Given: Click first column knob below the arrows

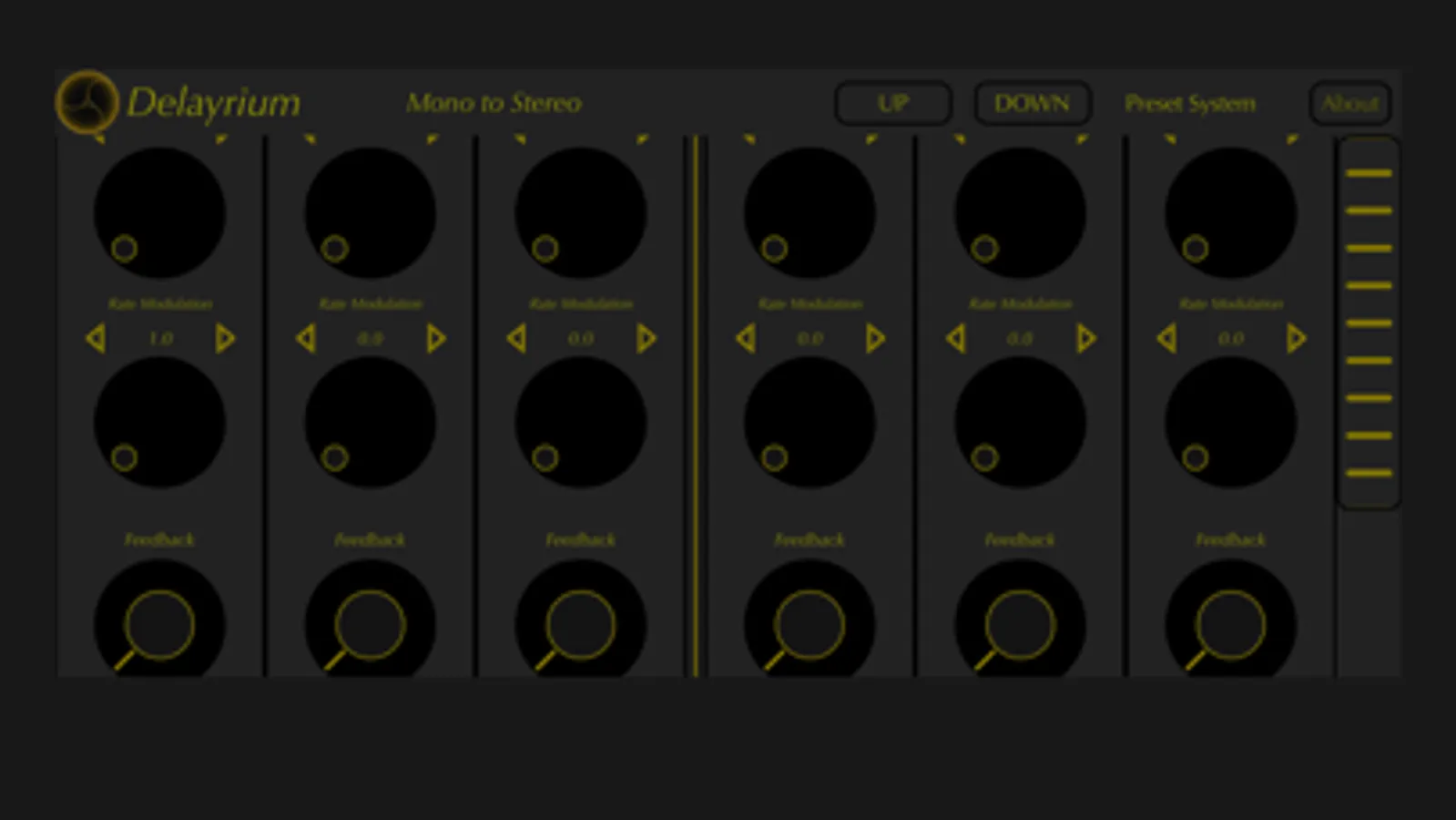Looking at the screenshot, I should 159,423.
